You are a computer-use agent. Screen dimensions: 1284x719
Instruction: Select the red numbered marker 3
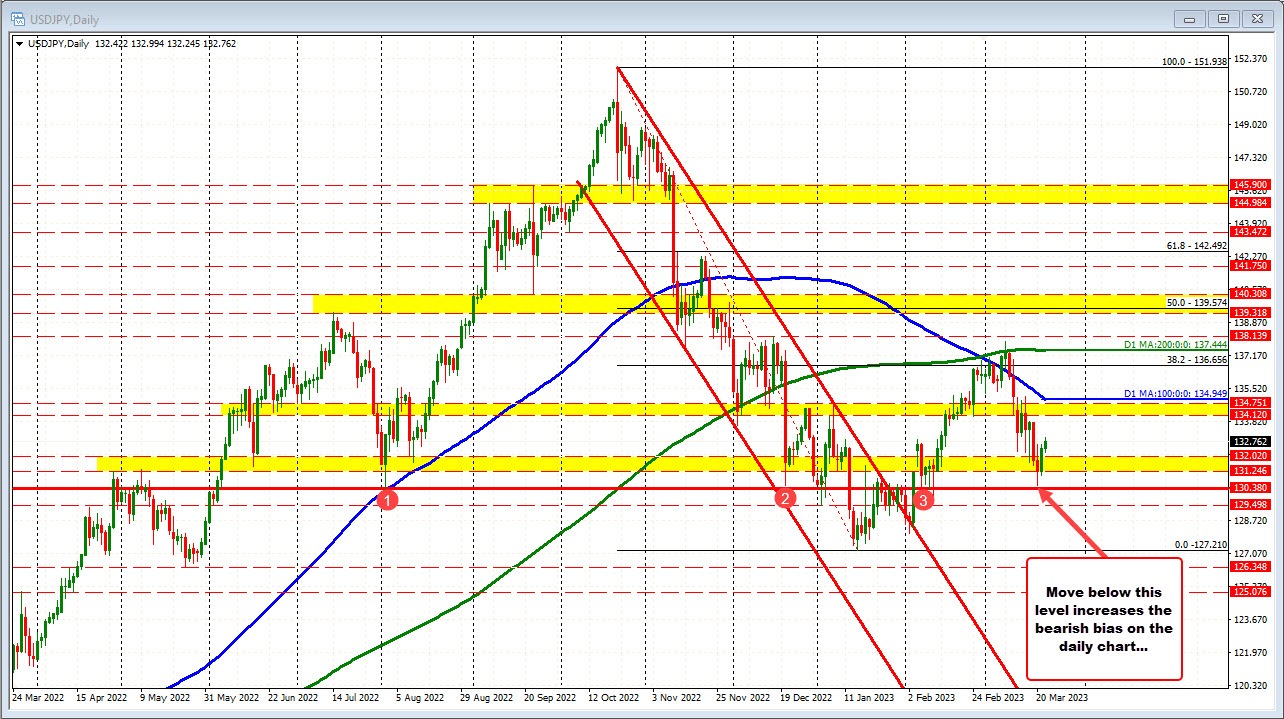(923, 499)
